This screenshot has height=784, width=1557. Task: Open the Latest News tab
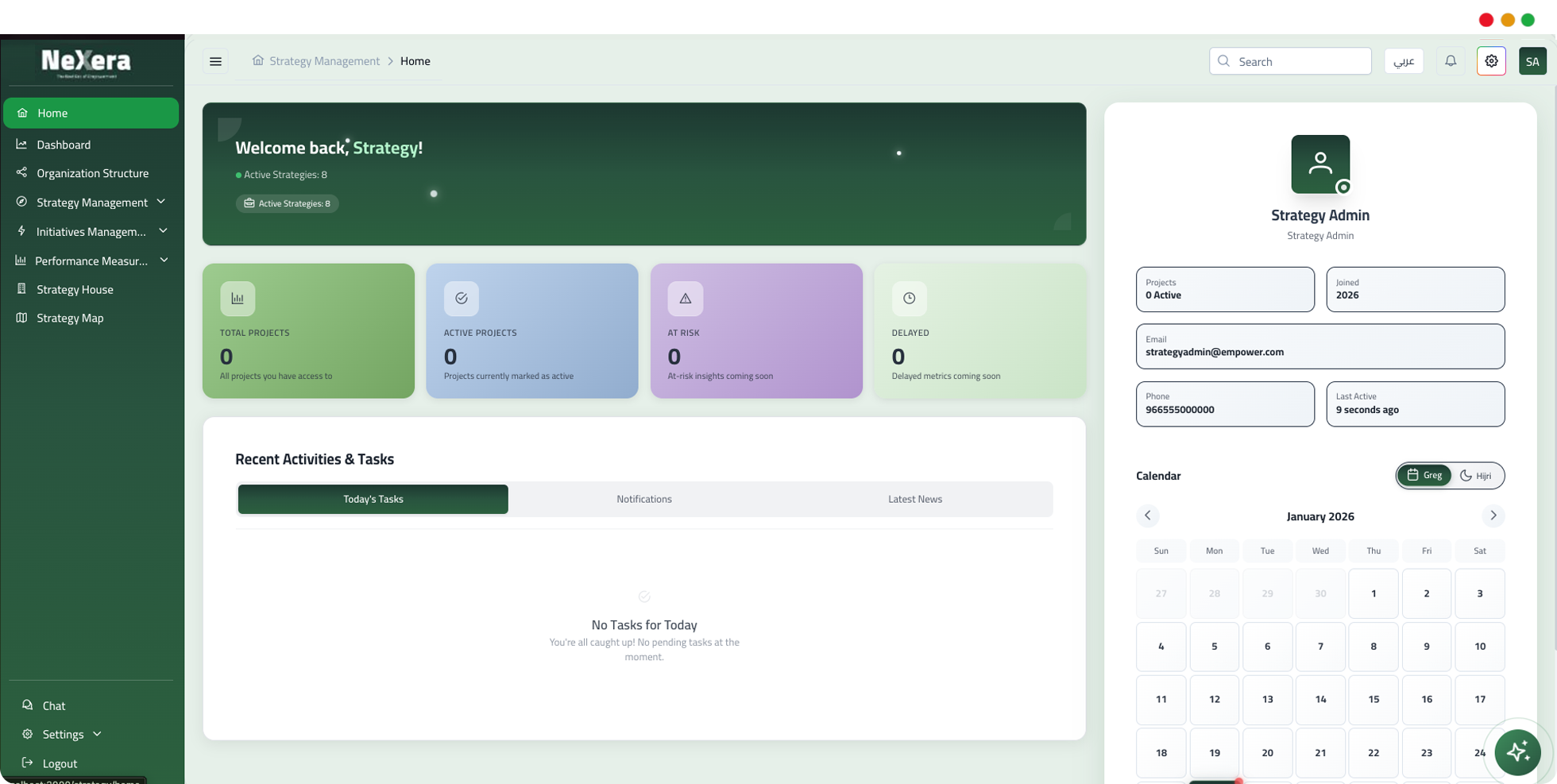[x=914, y=500]
